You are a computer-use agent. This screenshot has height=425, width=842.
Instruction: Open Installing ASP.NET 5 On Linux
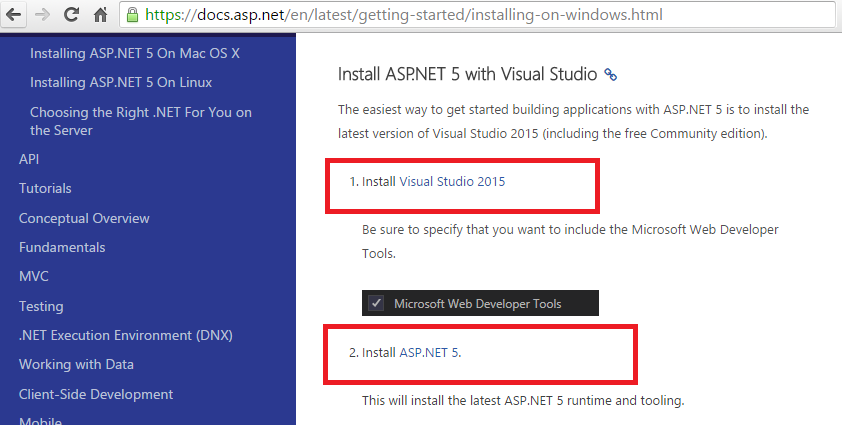[121, 82]
